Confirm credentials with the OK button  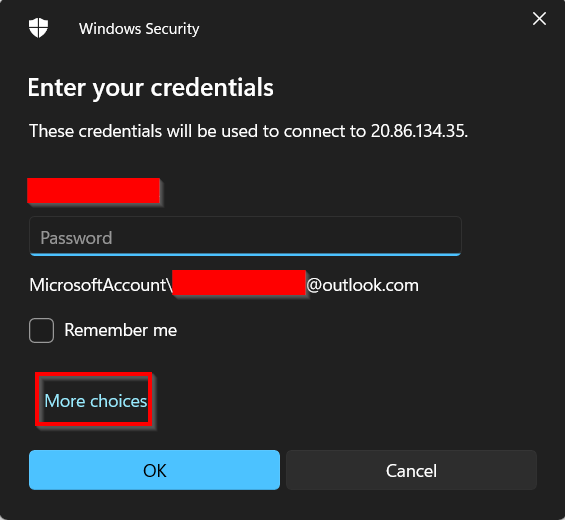[x=154, y=470]
